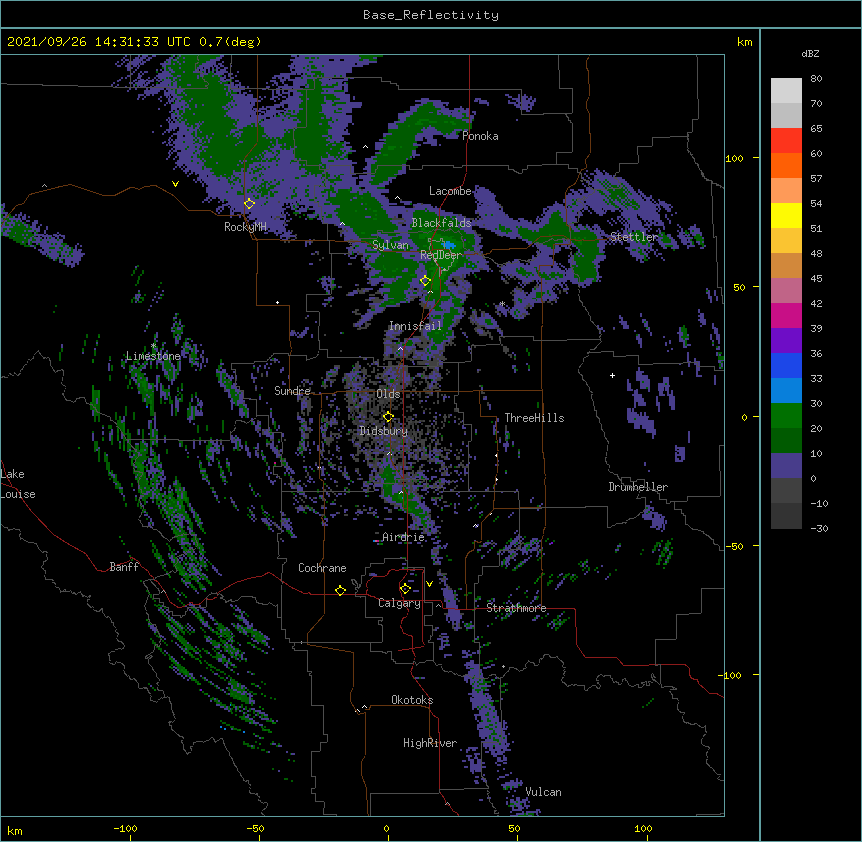This screenshot has width=862, height=842.
Task: Select the Cochrane label
Action: [322, 568]
